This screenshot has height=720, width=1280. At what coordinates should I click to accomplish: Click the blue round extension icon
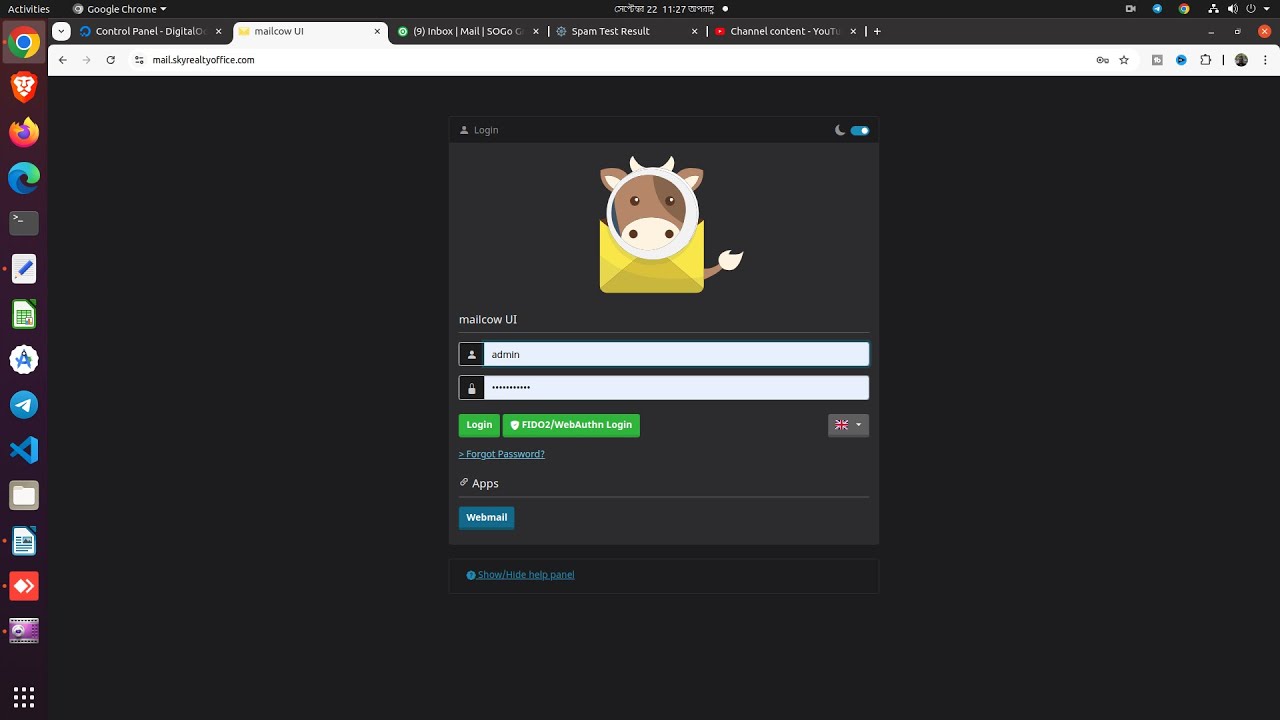coord(1181,60)
